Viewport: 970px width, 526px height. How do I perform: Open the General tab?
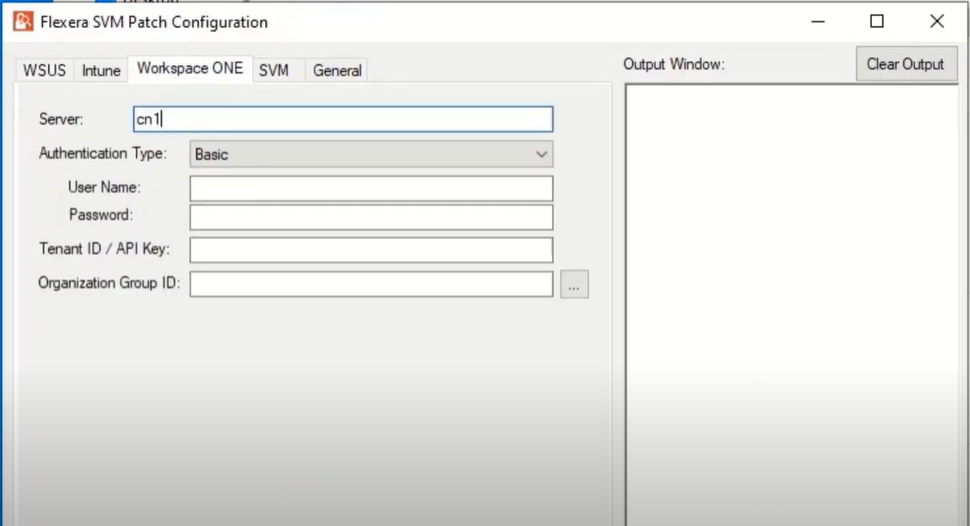click(337, 71)
